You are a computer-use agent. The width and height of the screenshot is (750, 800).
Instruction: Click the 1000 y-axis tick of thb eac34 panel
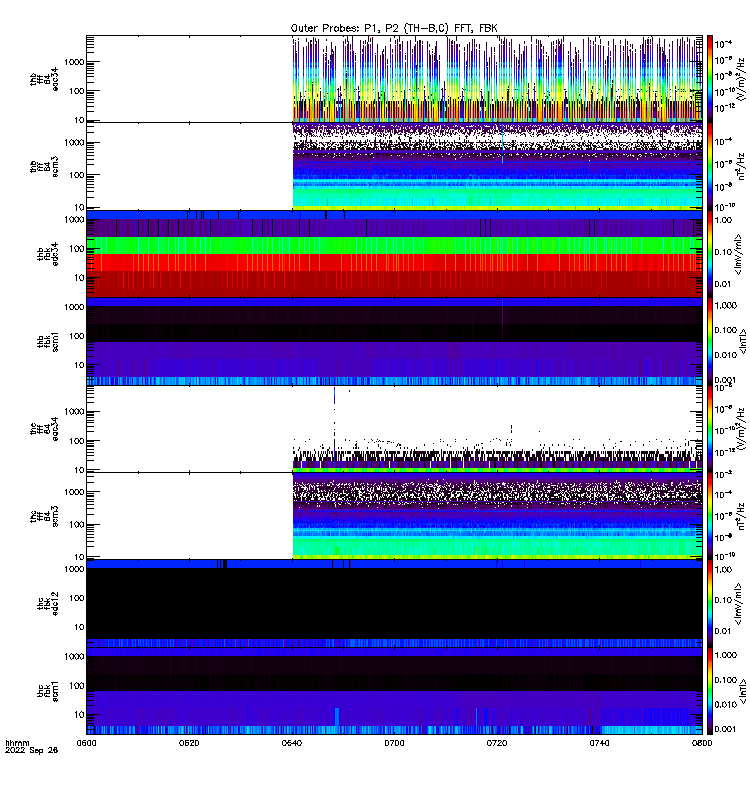coord(74,62)
